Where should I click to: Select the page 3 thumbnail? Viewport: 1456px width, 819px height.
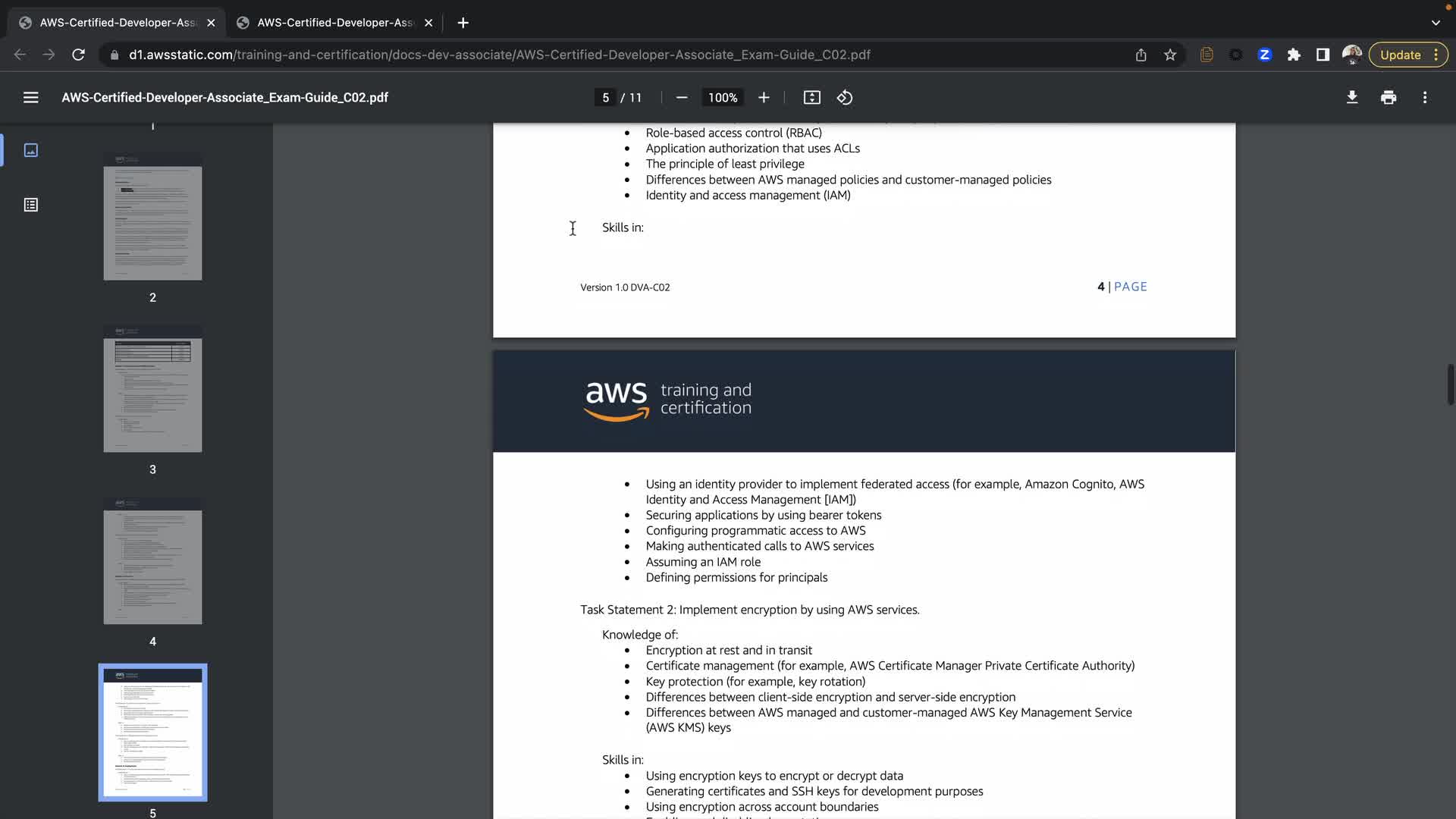point(152,390)
